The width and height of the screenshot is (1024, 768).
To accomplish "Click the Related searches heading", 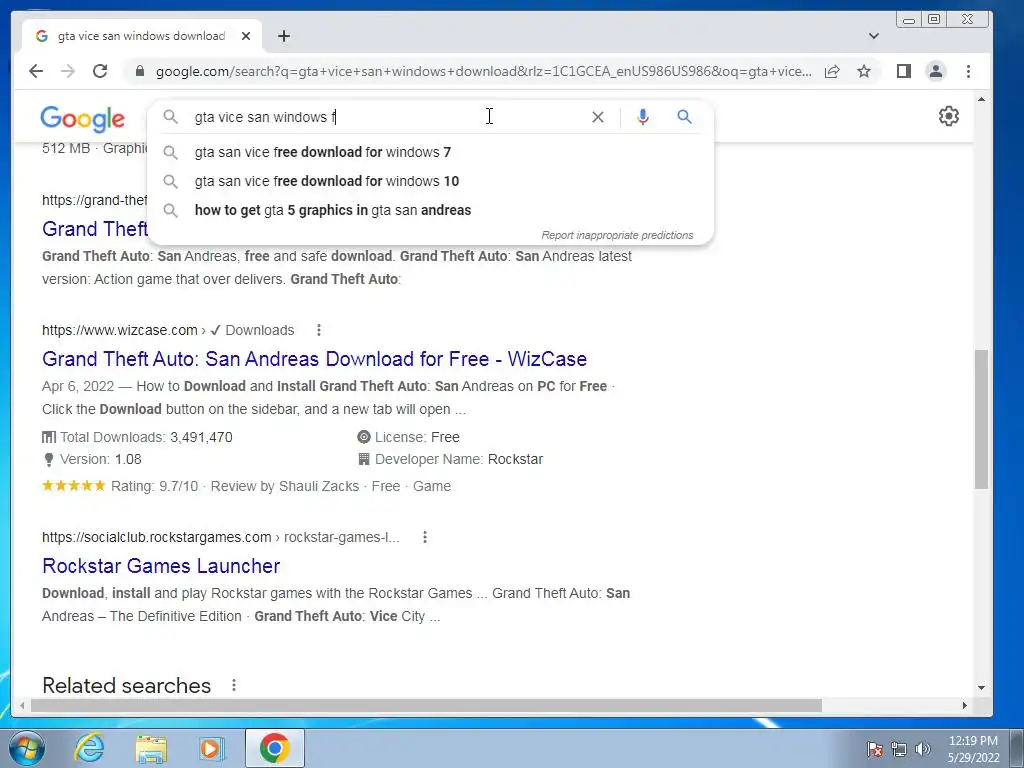I will [127, 685].
